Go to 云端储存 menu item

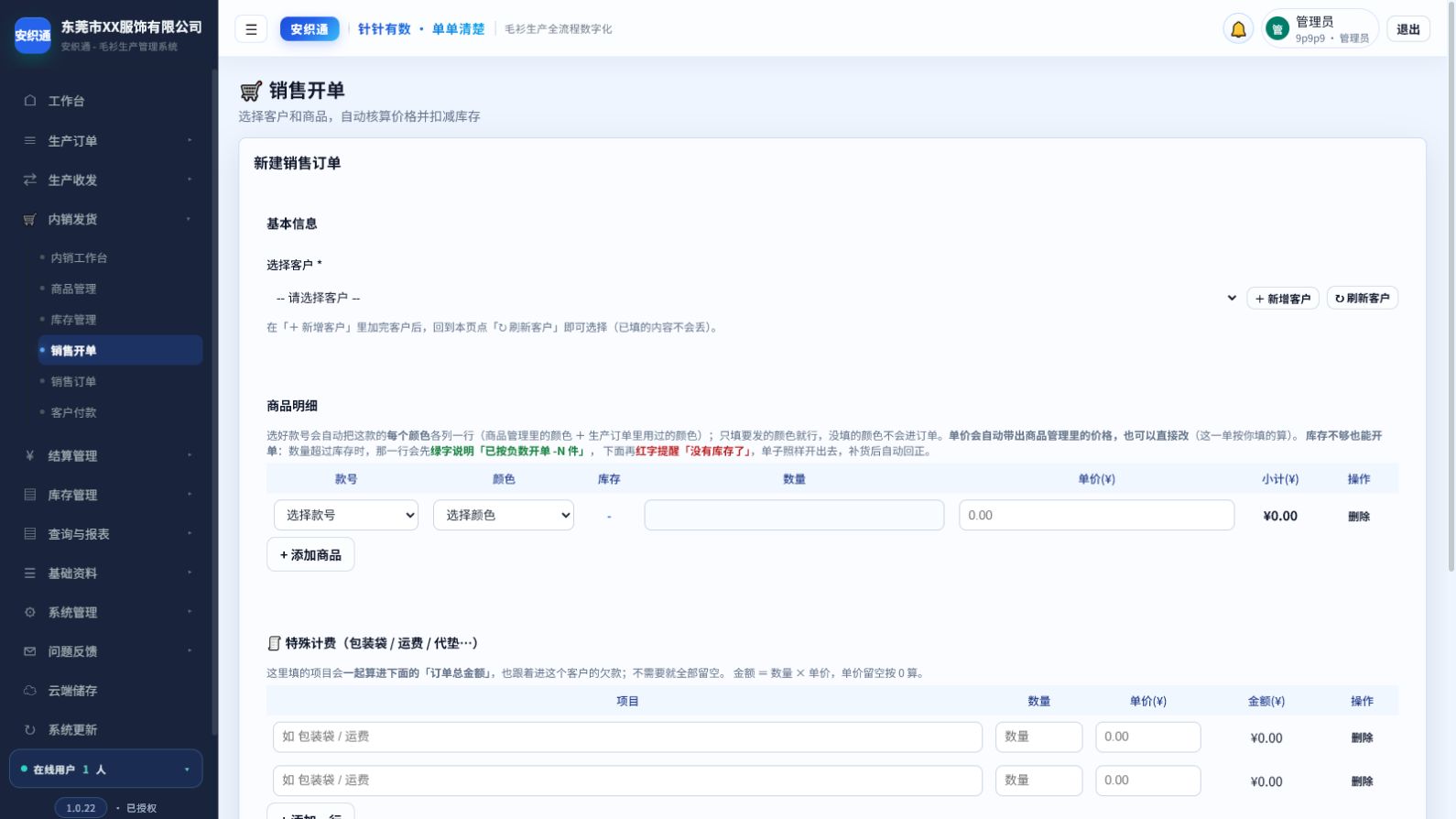pyautogui.click(x=106, y=691)
